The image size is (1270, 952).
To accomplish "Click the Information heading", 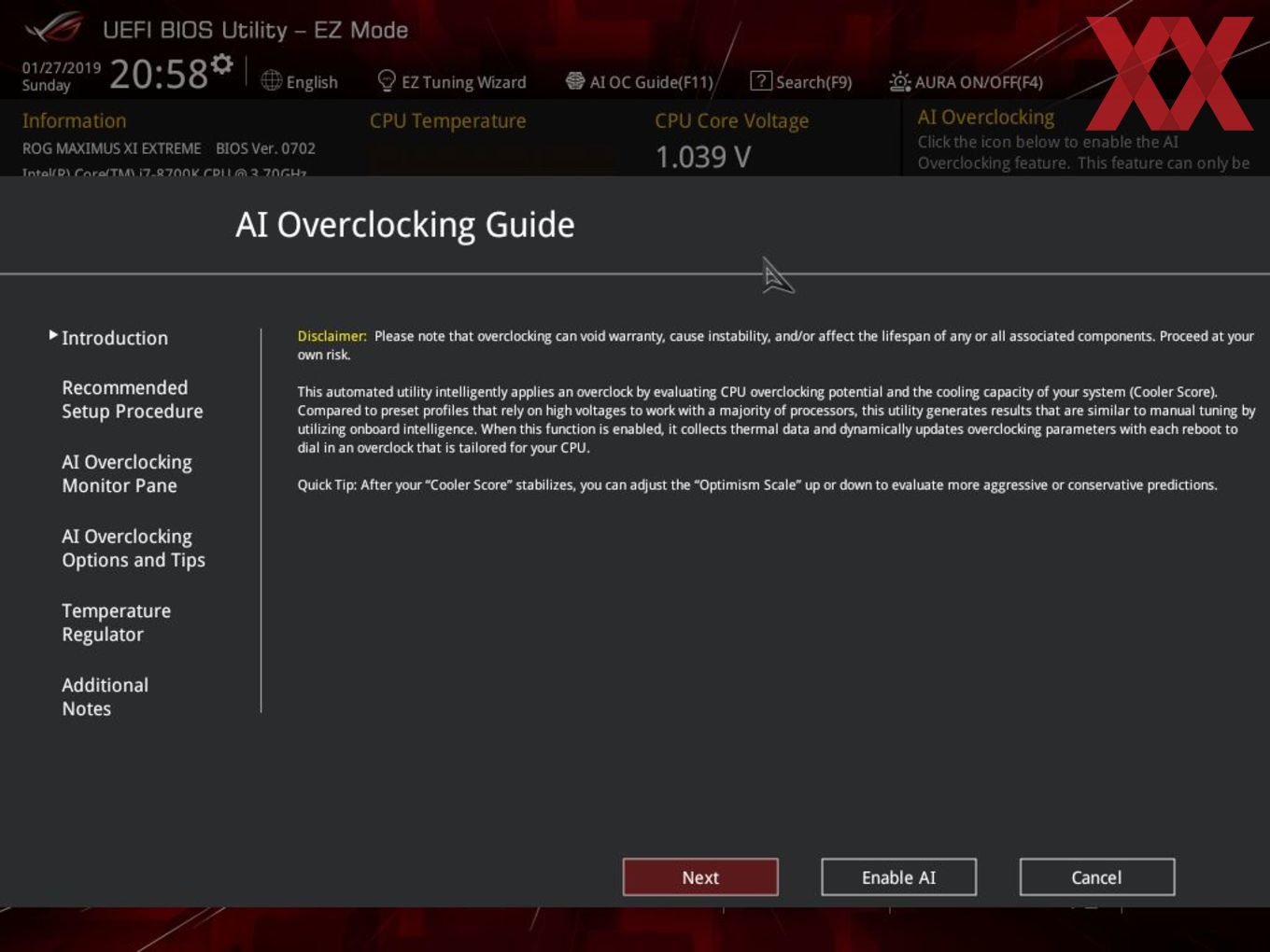I will (74, 120).
